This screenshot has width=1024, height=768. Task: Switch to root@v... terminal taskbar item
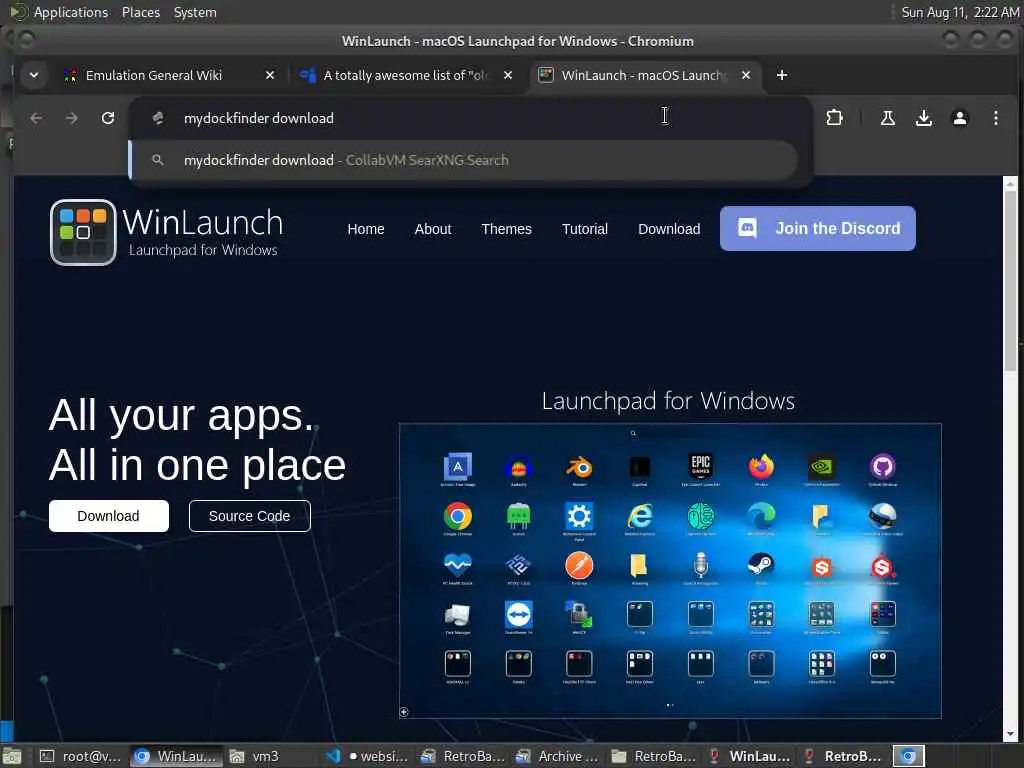click(80, 756)
